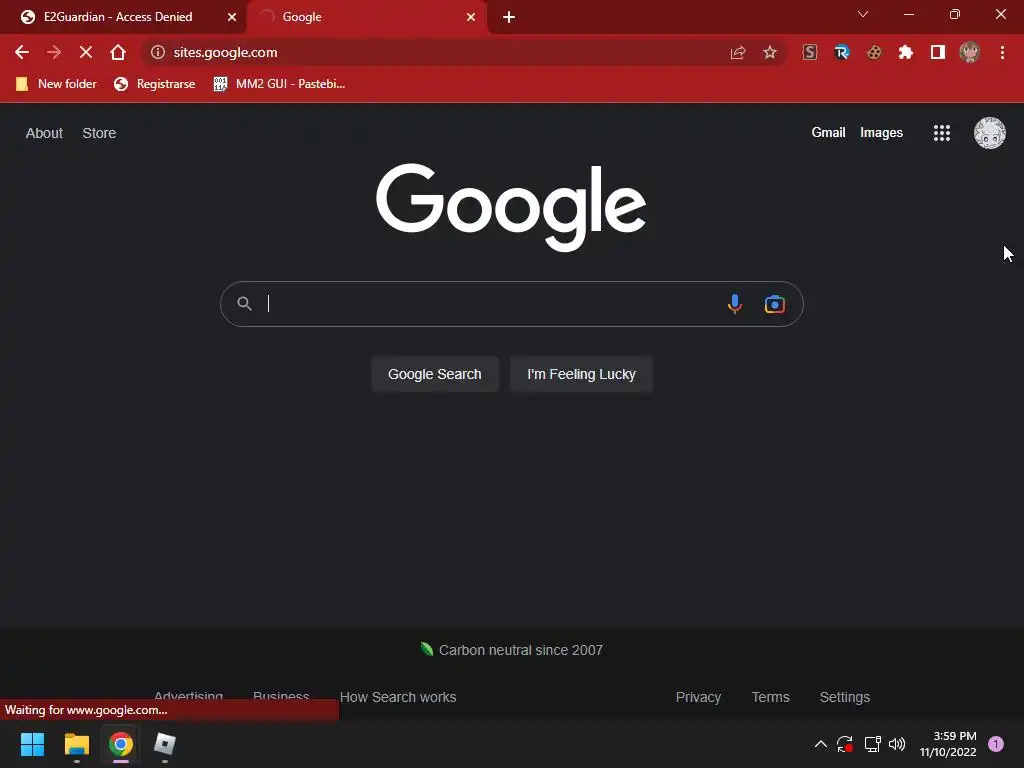Open the tab search dropdown
1024x768 pixels.
[863, 14]
